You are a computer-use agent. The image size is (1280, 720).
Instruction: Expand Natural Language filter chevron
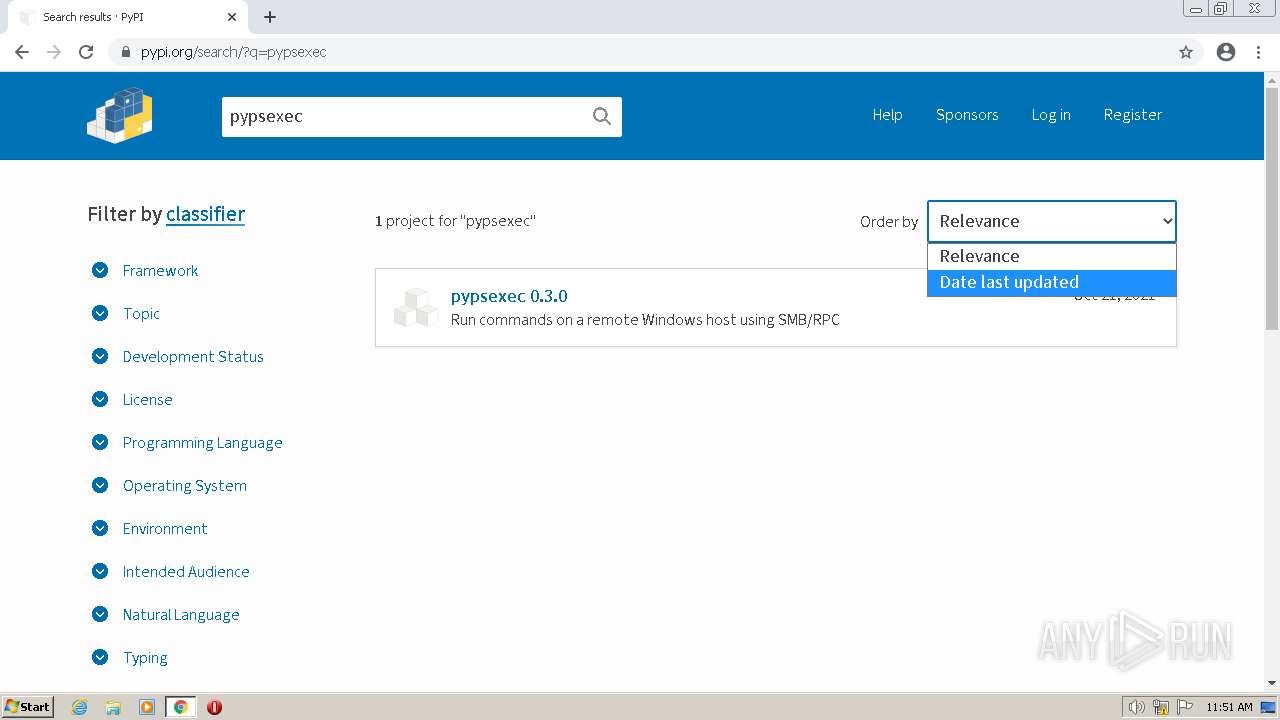click(100, 614)
